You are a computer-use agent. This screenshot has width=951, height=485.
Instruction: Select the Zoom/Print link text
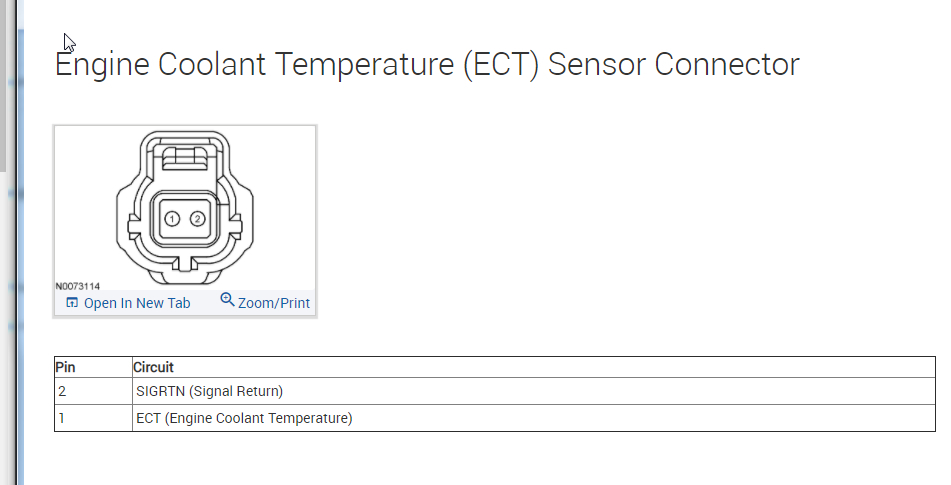click(273, 303)
